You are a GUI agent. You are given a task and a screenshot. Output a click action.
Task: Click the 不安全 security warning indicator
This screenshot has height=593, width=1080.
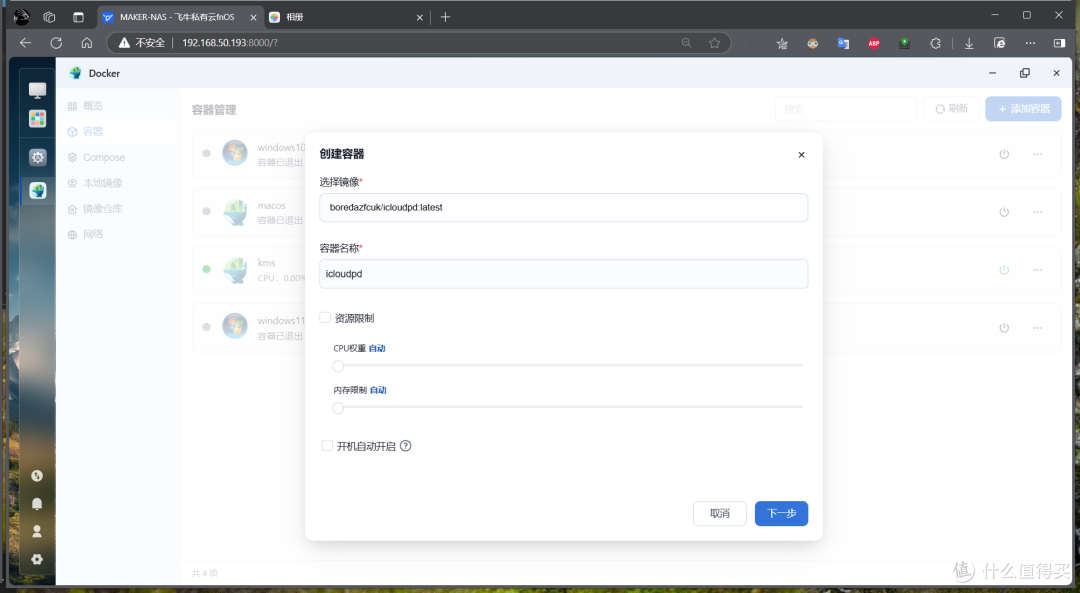pos(142,43)
